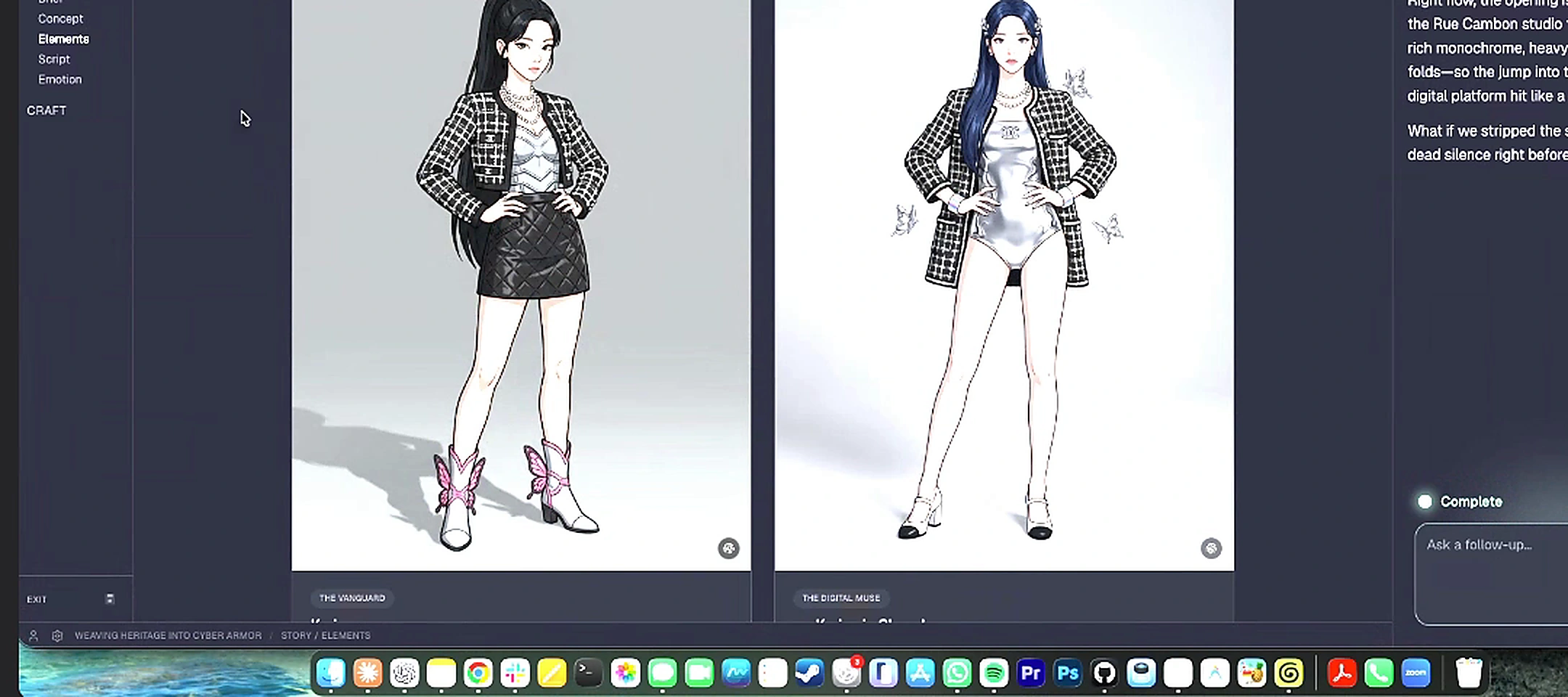1568x697 pixels.
Task: Open the yellow spiral app in dock
Action: click(1289, 673)
